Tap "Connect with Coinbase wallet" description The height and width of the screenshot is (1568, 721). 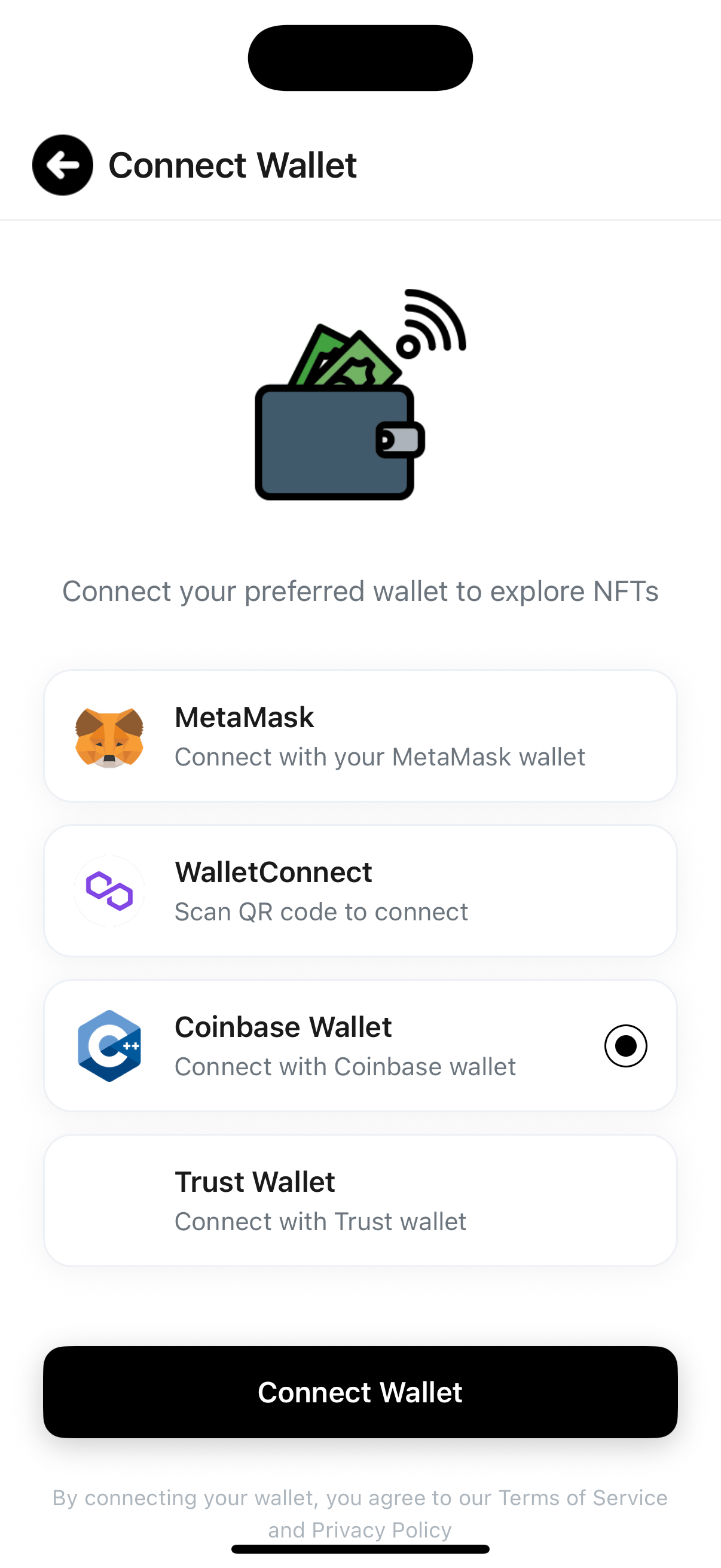(345, 1066)
